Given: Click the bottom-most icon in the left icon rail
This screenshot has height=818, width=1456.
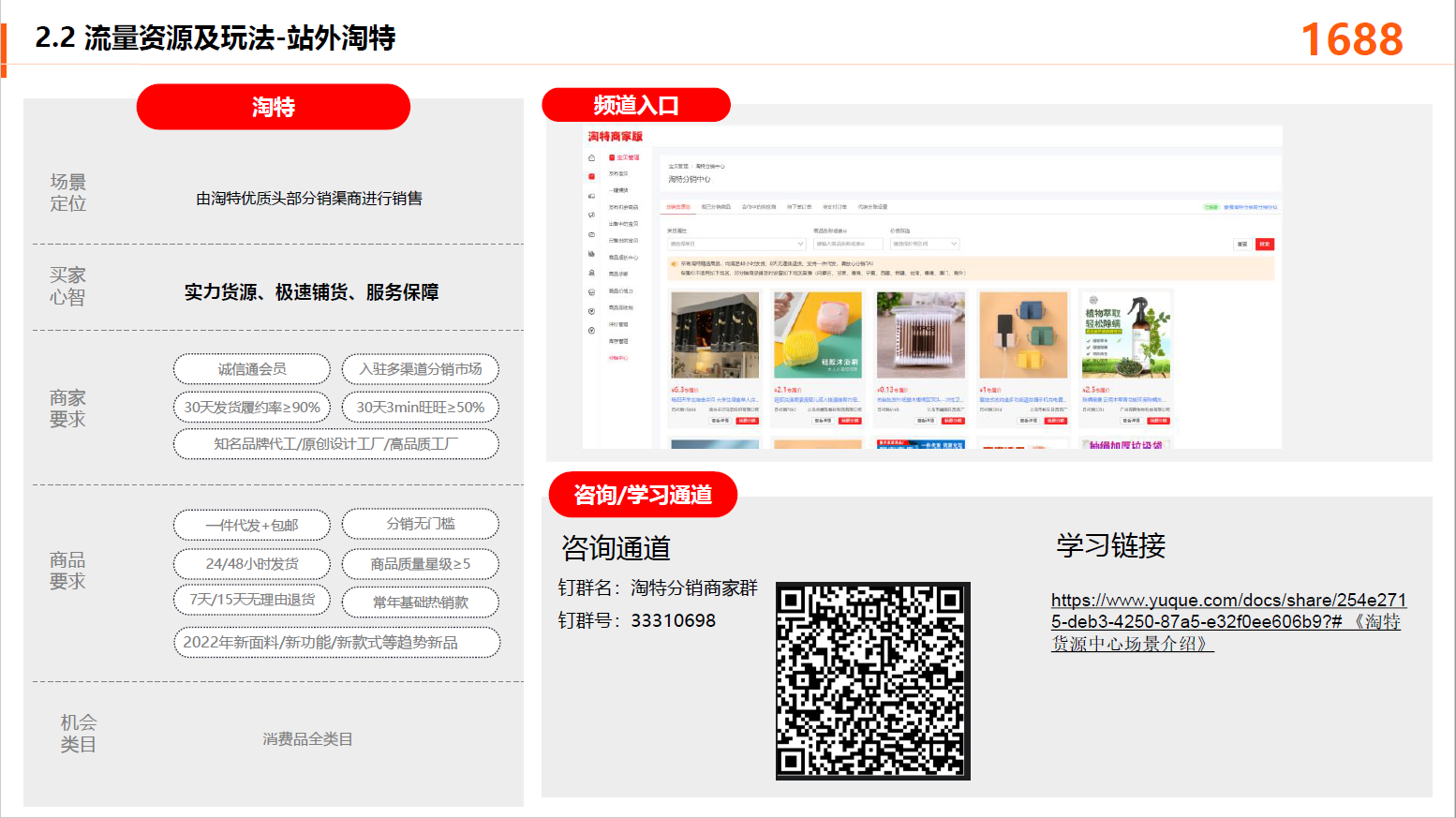Looking at the screenshot, I should click(x=591, y=330).
